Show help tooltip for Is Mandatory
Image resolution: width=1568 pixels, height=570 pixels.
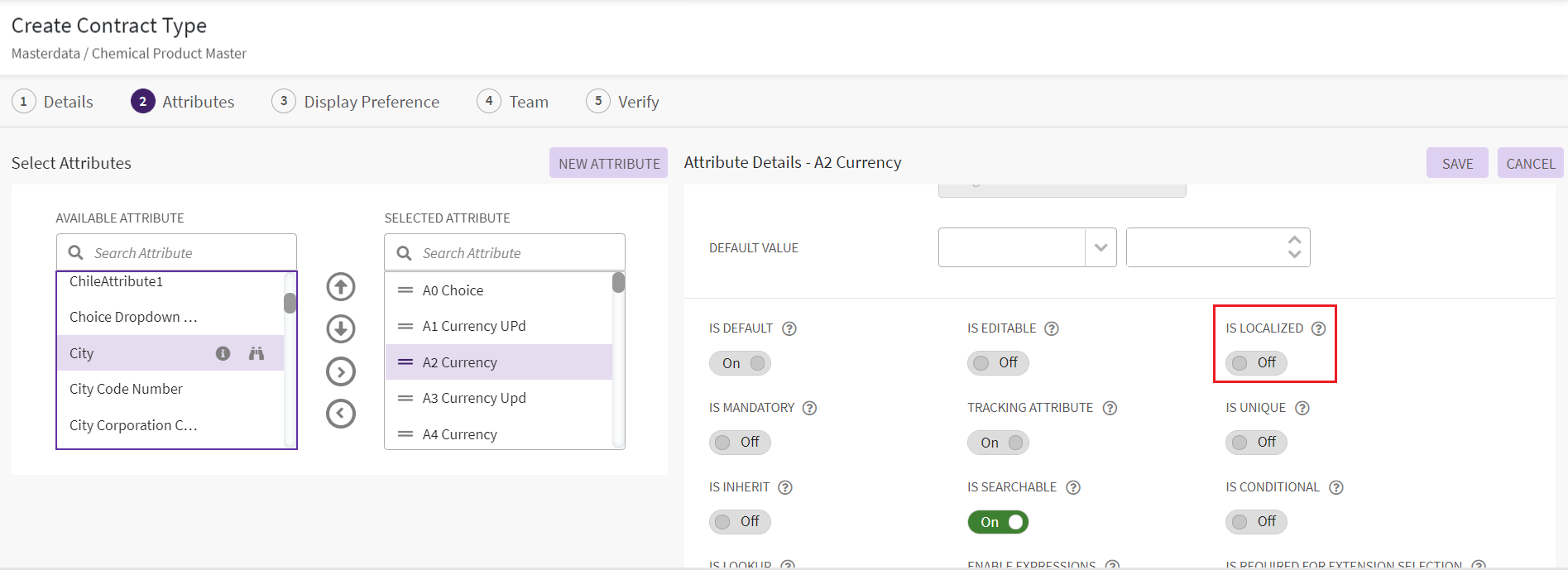click(809, 408)
